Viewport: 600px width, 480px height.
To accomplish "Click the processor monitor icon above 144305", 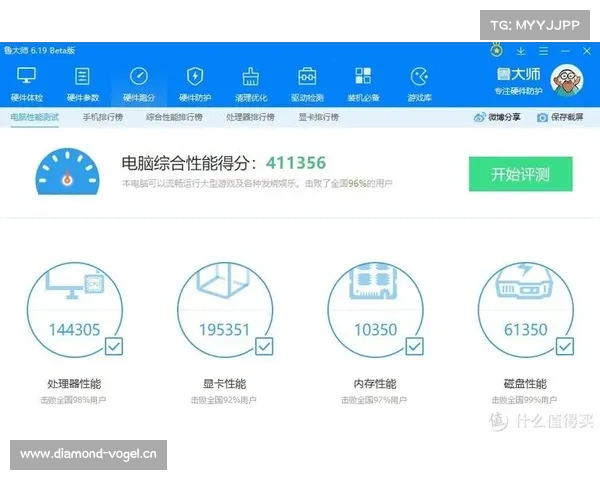I will point(75,284).
